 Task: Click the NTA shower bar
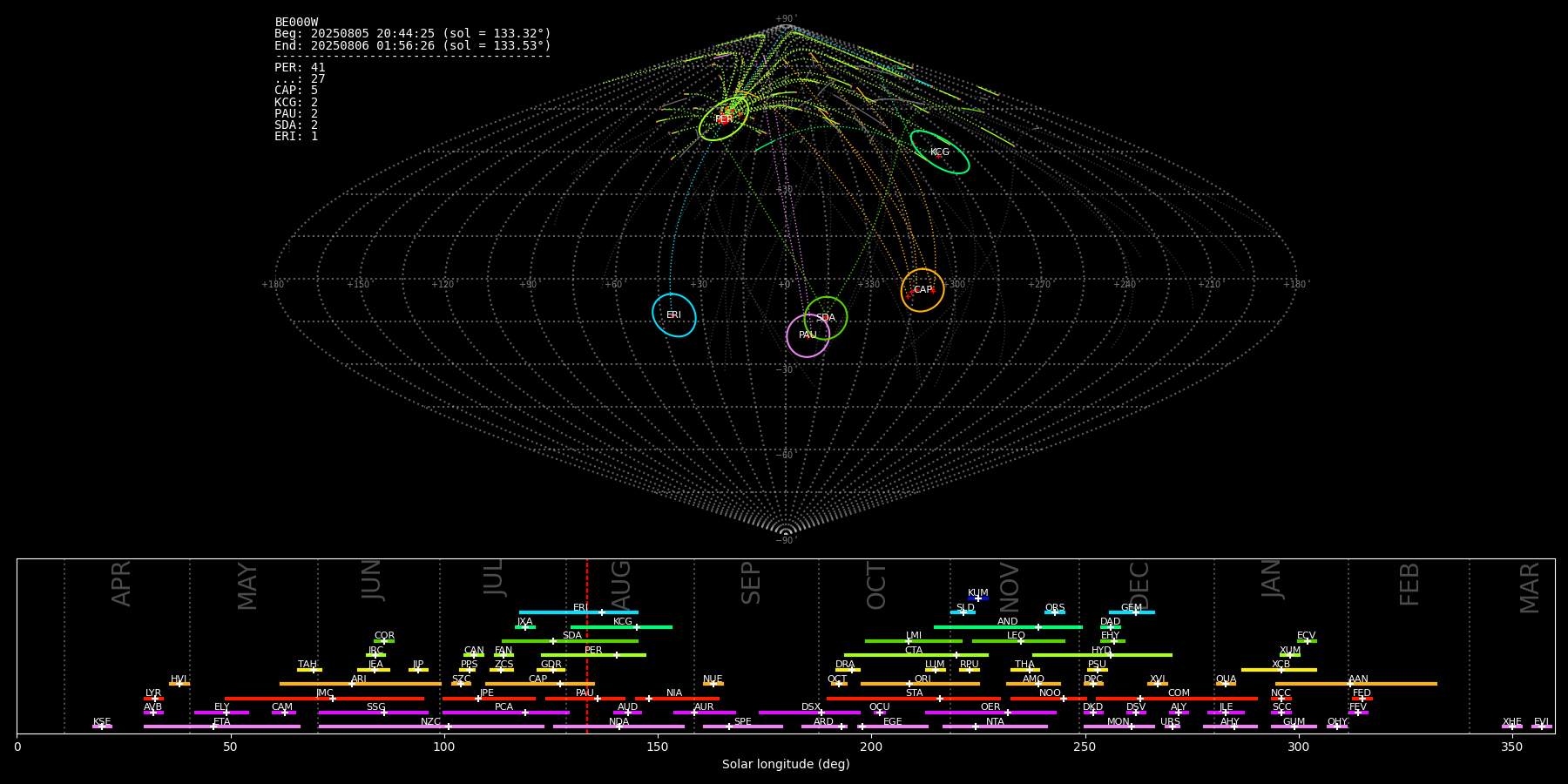(995, 727)
